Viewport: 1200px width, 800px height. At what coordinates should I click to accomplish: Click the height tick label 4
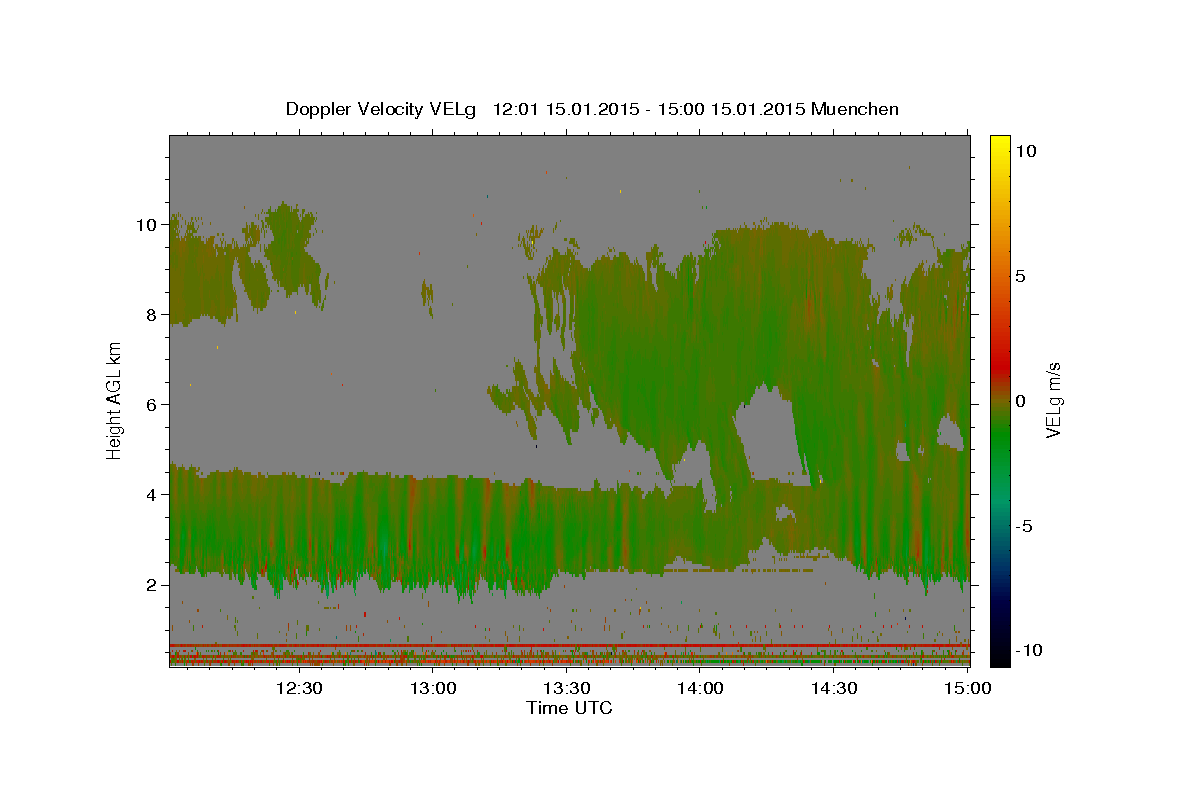pos(152,495)
